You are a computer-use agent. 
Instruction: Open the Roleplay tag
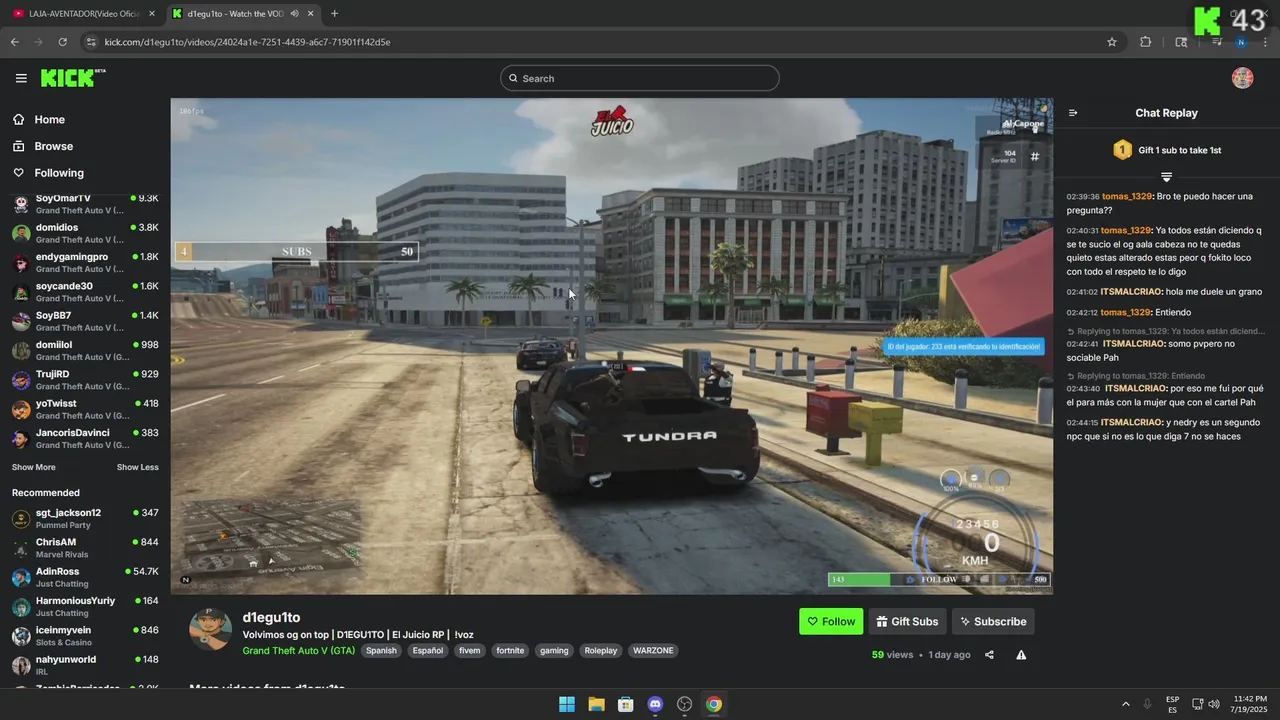601,651
